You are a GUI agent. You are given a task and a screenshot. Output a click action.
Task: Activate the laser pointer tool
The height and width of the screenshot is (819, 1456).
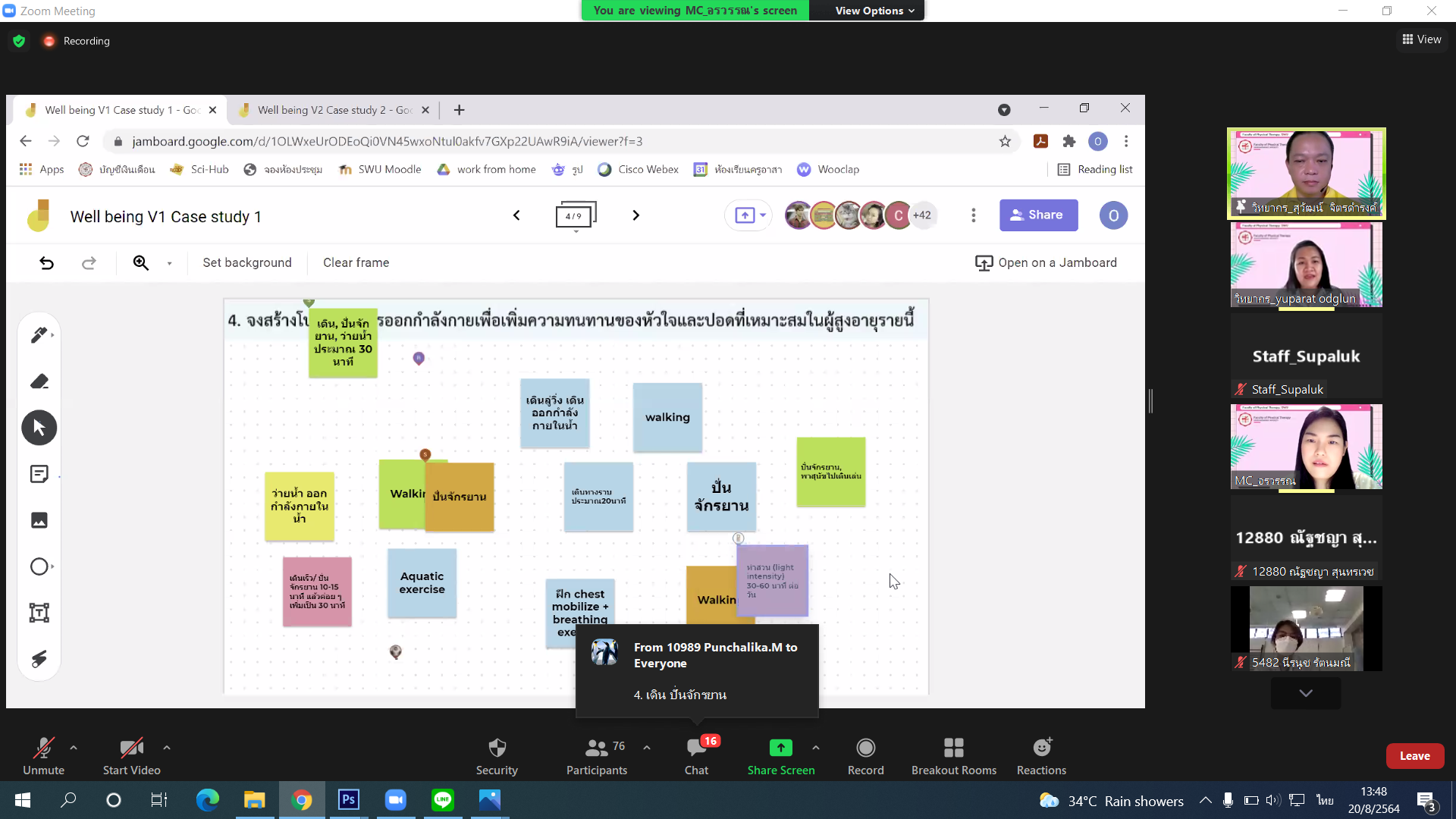39,659
